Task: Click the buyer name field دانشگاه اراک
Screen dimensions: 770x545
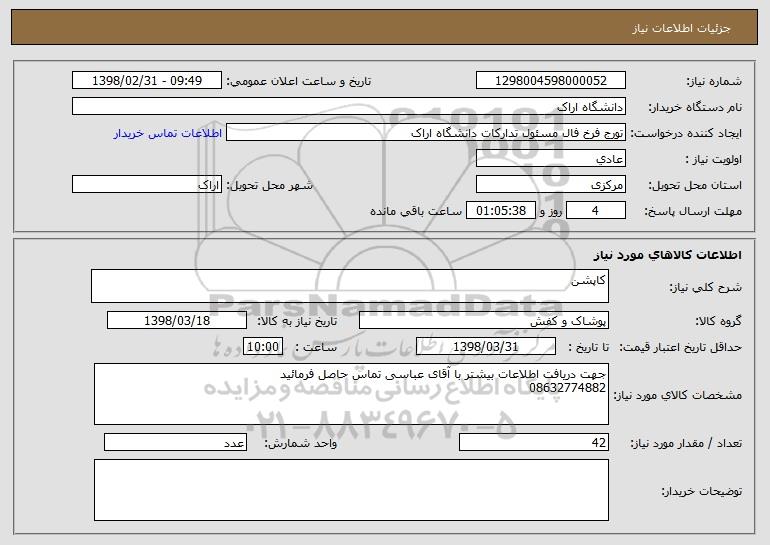Action: (x=349, y=106)
